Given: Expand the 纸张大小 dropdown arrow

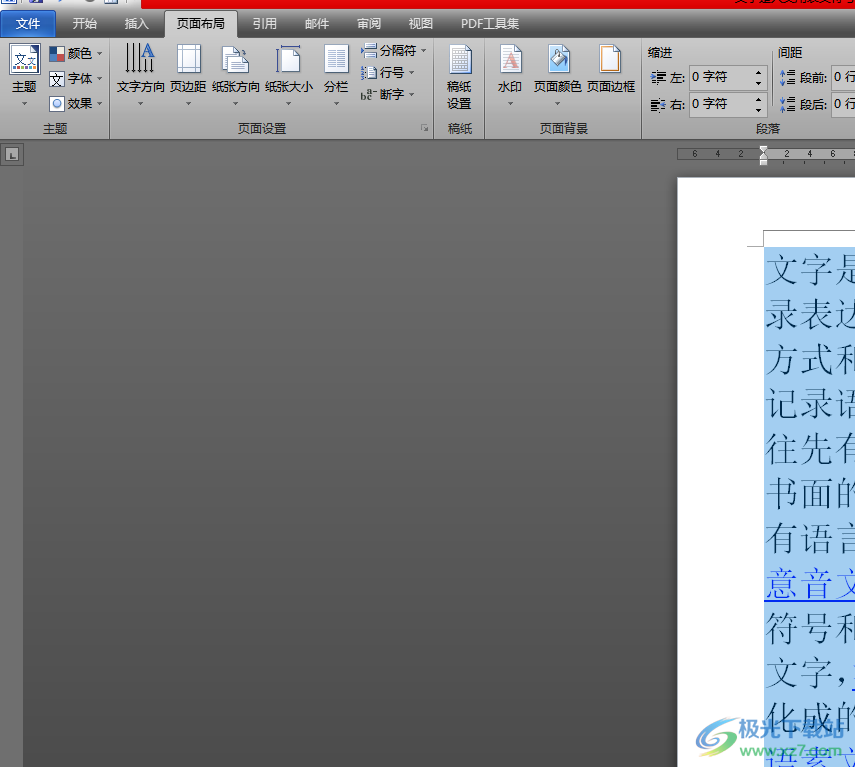Looking at the screenshot, I should (288, 104).
